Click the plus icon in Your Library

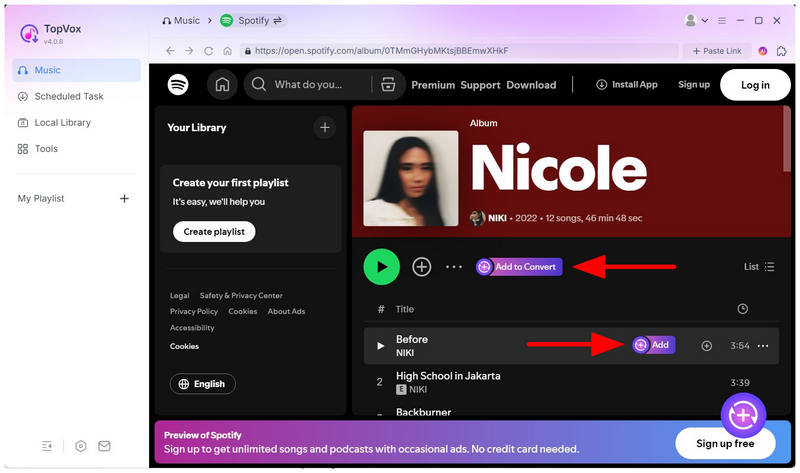[325, 128]
